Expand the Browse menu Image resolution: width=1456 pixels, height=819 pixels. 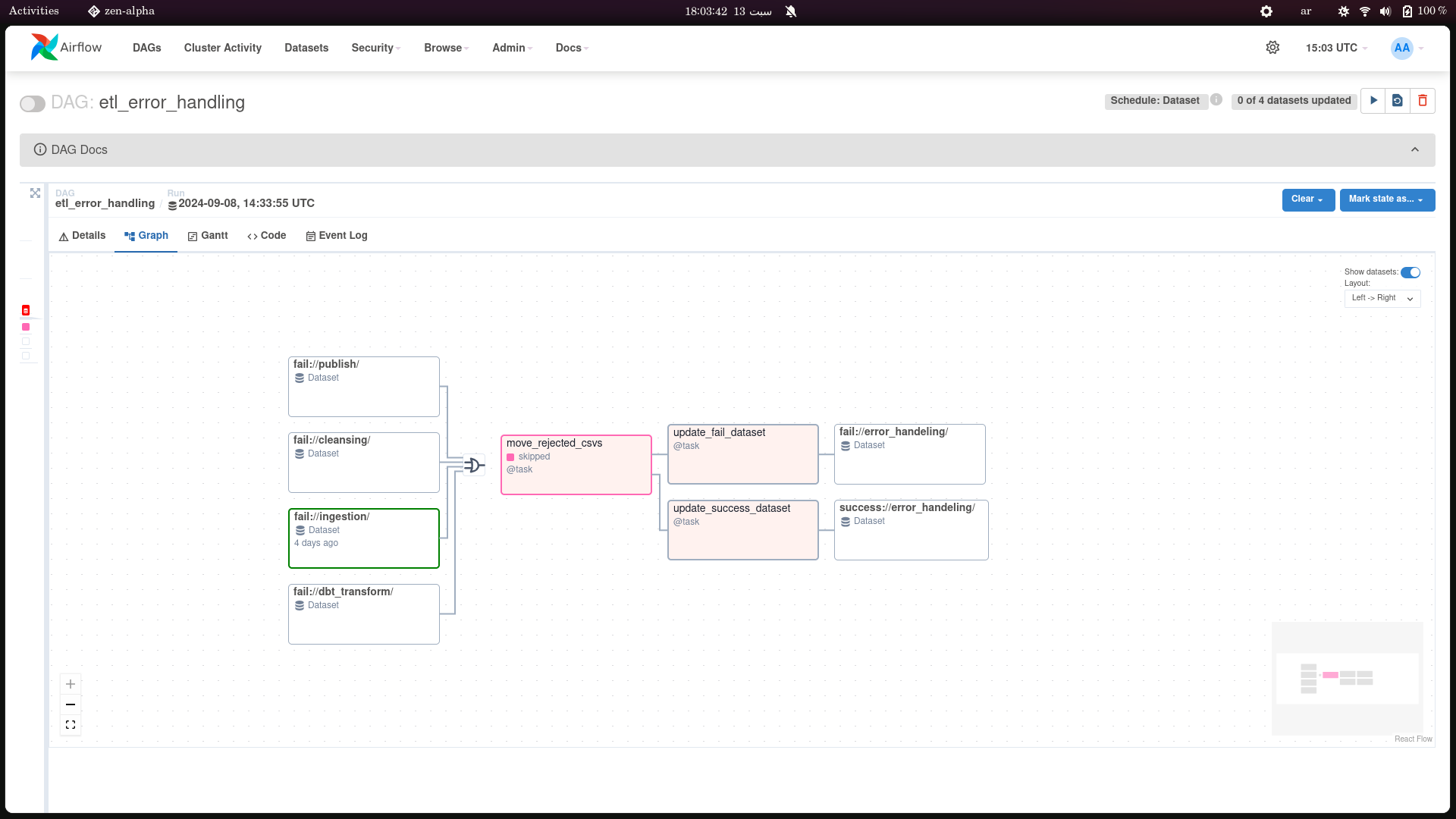click(x=446, y=48)
